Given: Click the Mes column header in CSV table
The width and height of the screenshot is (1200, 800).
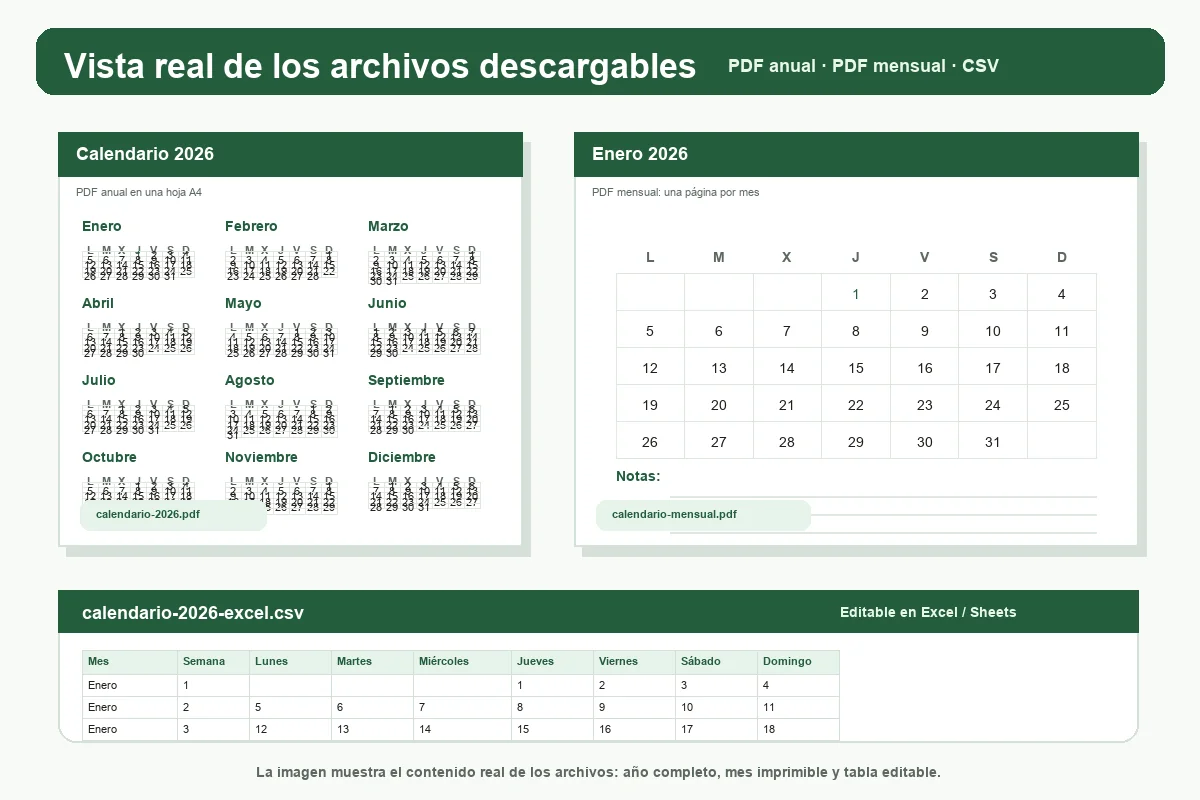Looking at the screenshot, I should [130, 662].
